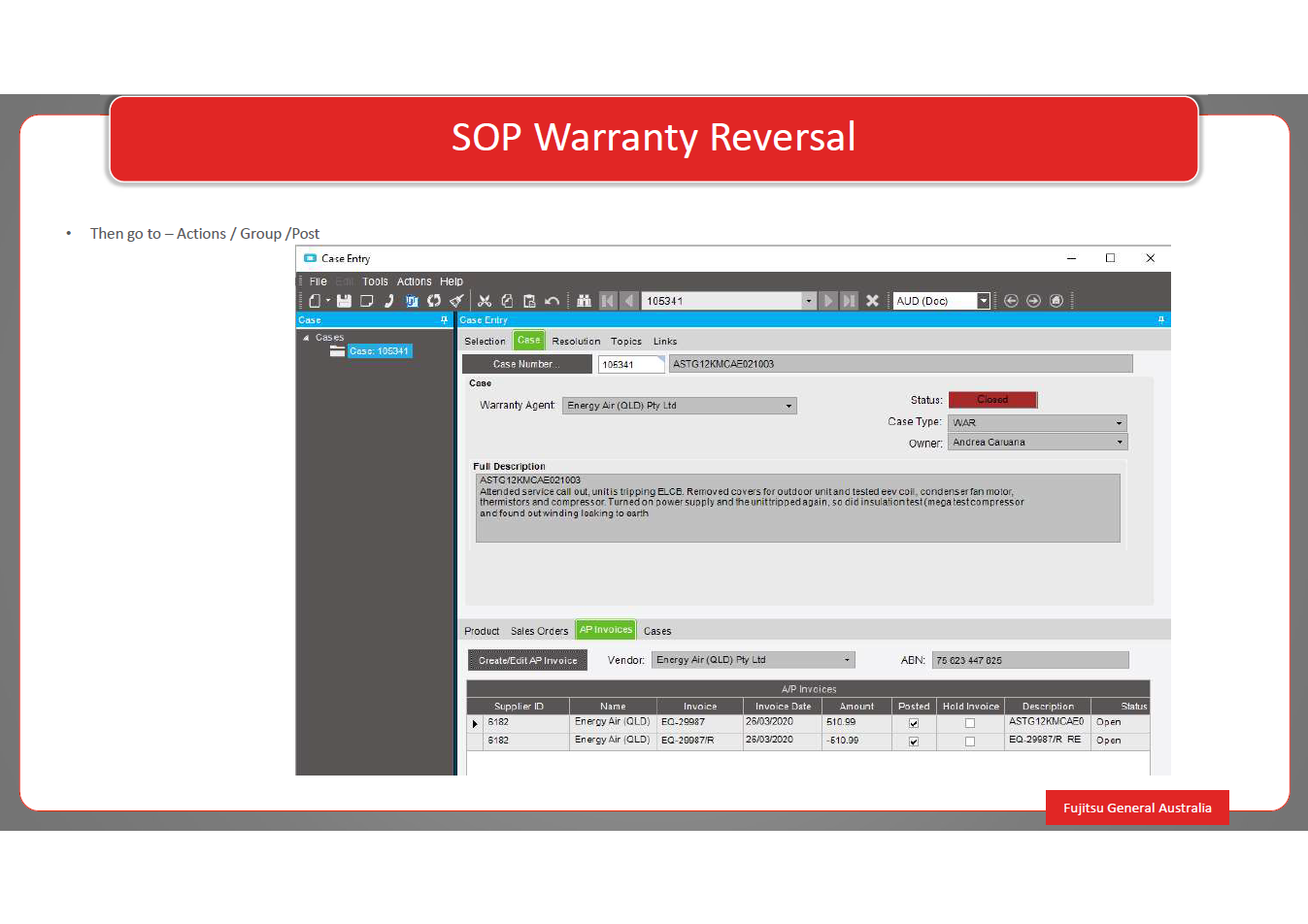The width and height of the screenshot is (1308, 924).
Task: Go to next record arrow icon
Action: coord(828,301)
